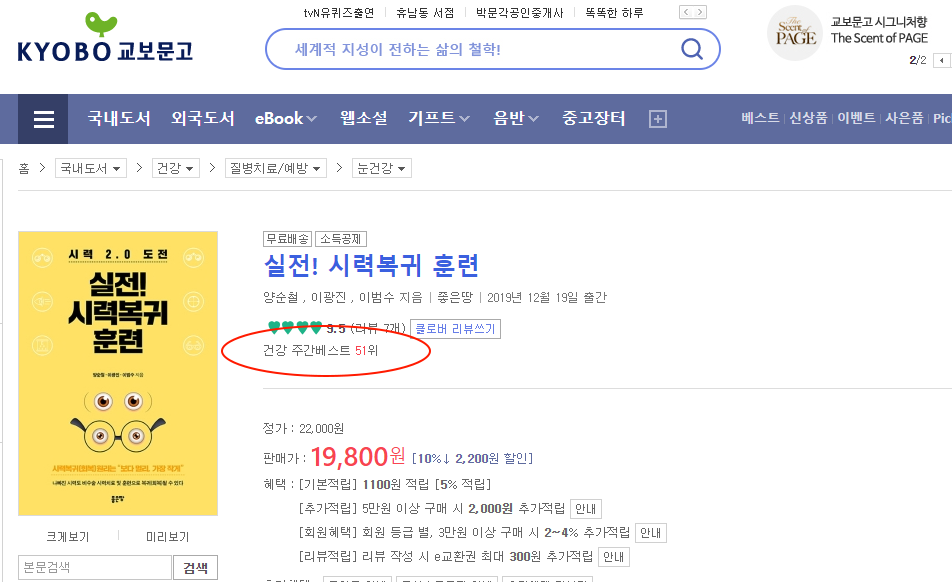Click the tvN유퀴즈출연 keyword link
This screenshot has height=582, width=952.
coord(339,13)
